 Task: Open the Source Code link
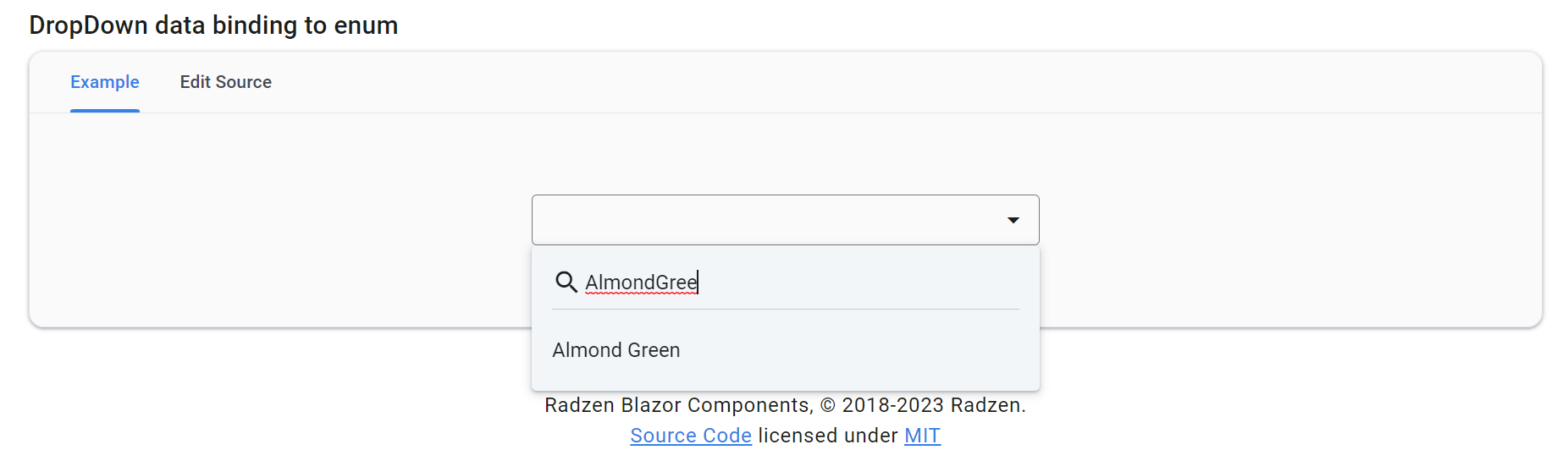pos(691,436)
